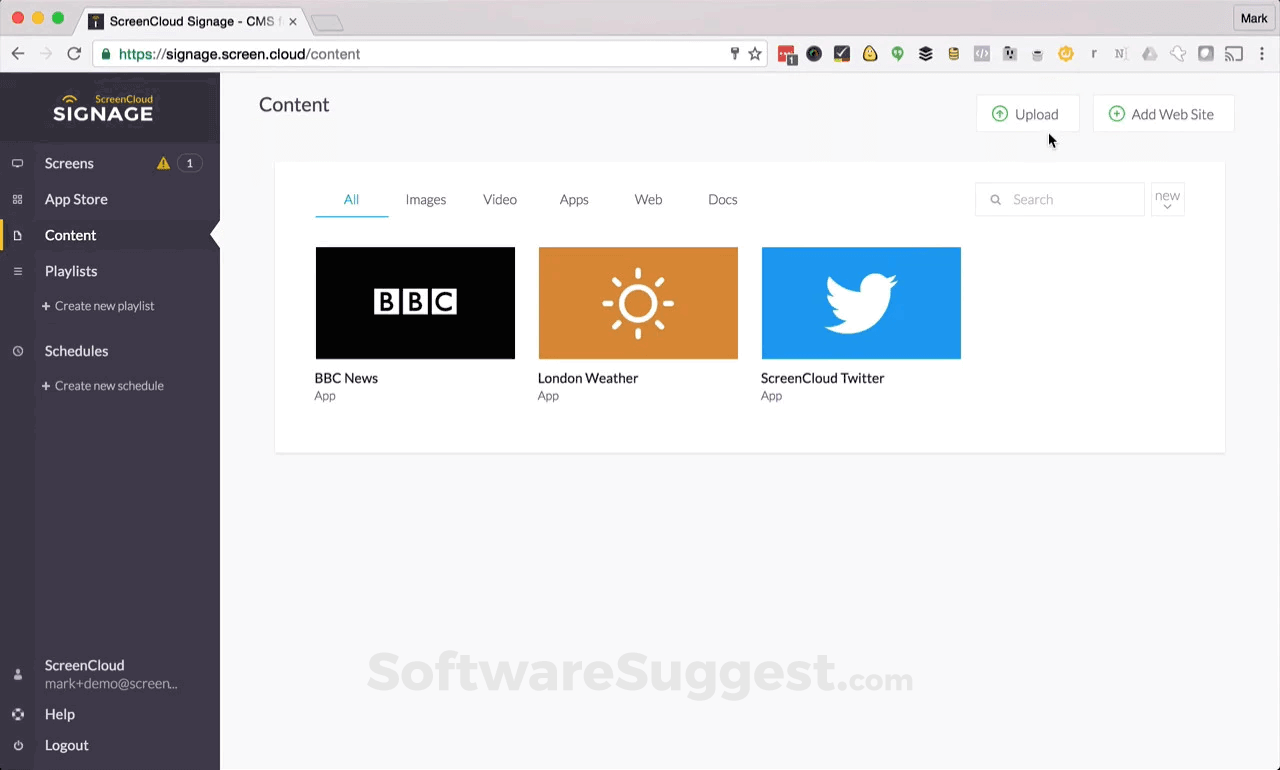Open the Mark profile menu in Chrome
The height and width of the screenshot is (770, 1280).
tap(1253, 18)
